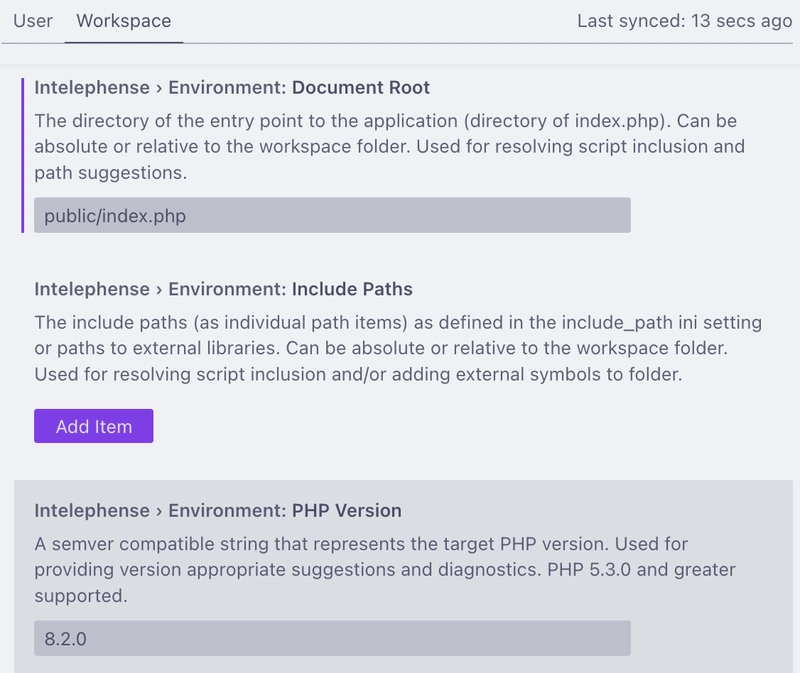Click the Include Paths description paragraph
This screenshot has width=800, height=673.
point(398,348)
